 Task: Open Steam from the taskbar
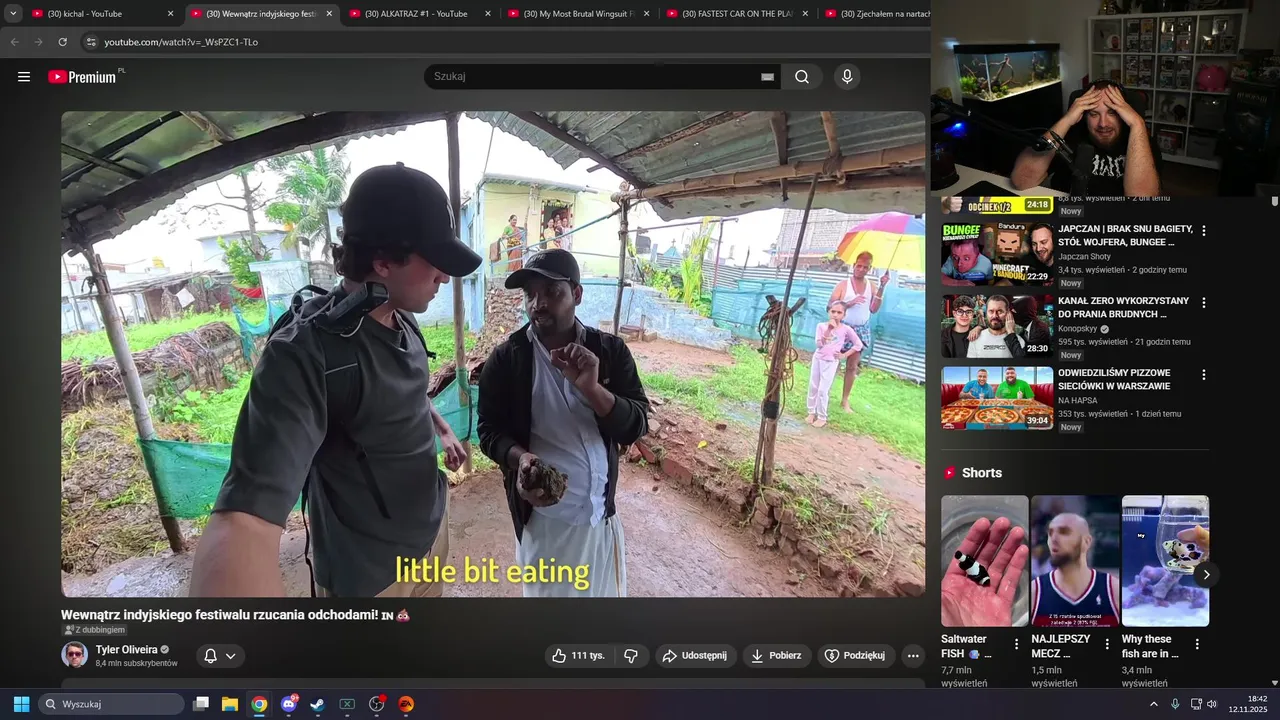click(317, 704)
